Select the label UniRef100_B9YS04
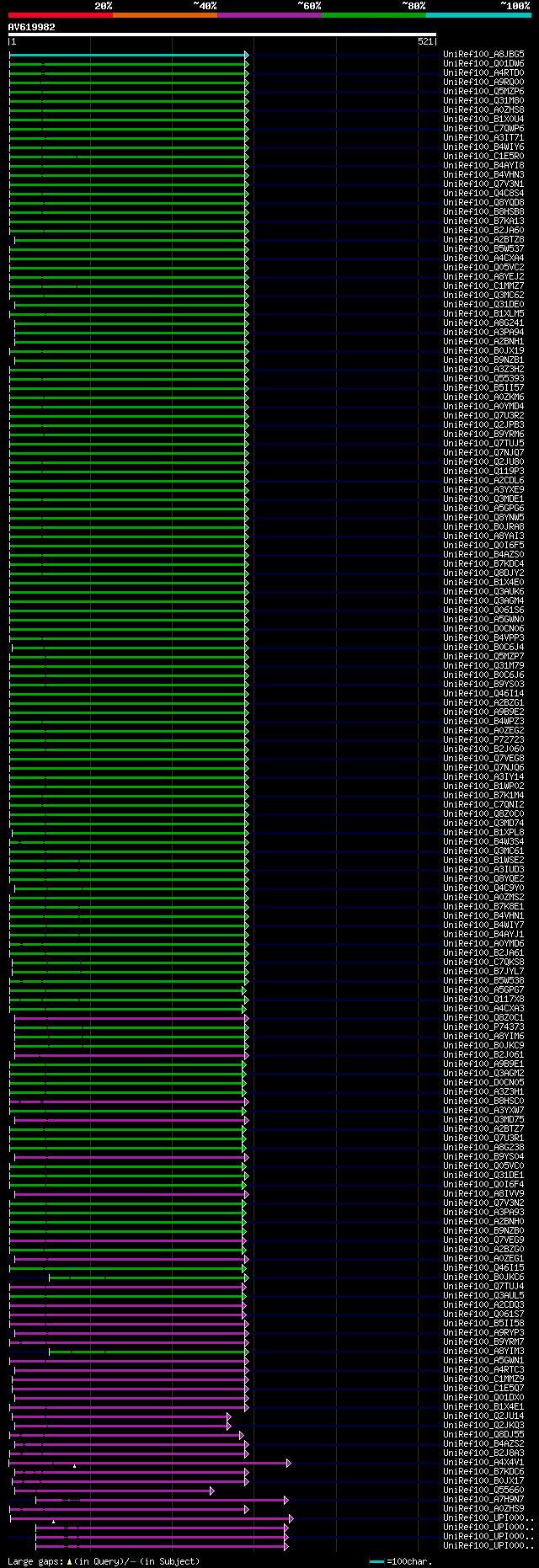Image resolution: width=539 pixels, height=1568 pixels. 483,1156
